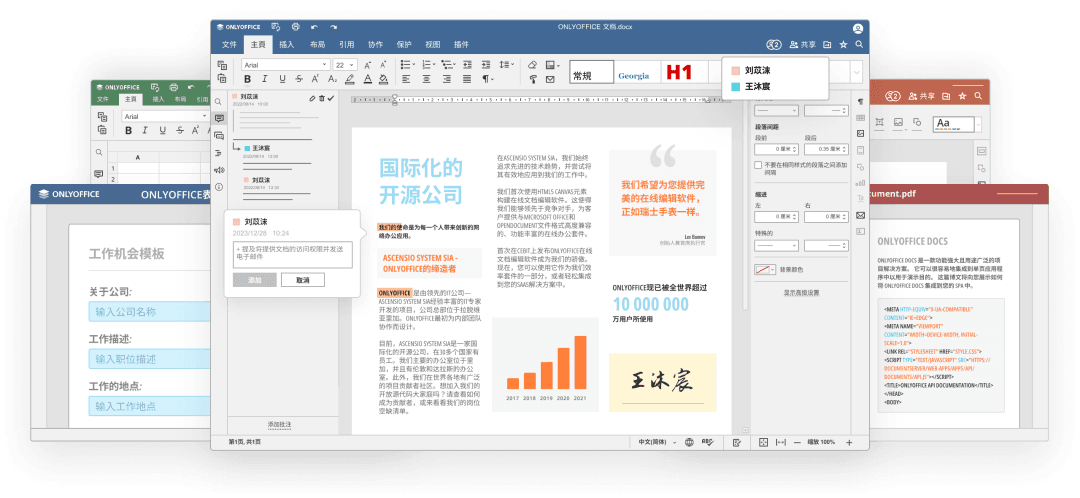Viewport: 1080px width, 498px height.
Task: Click 显示高级设置 advanced settings link
Action: tap(802, 292)
